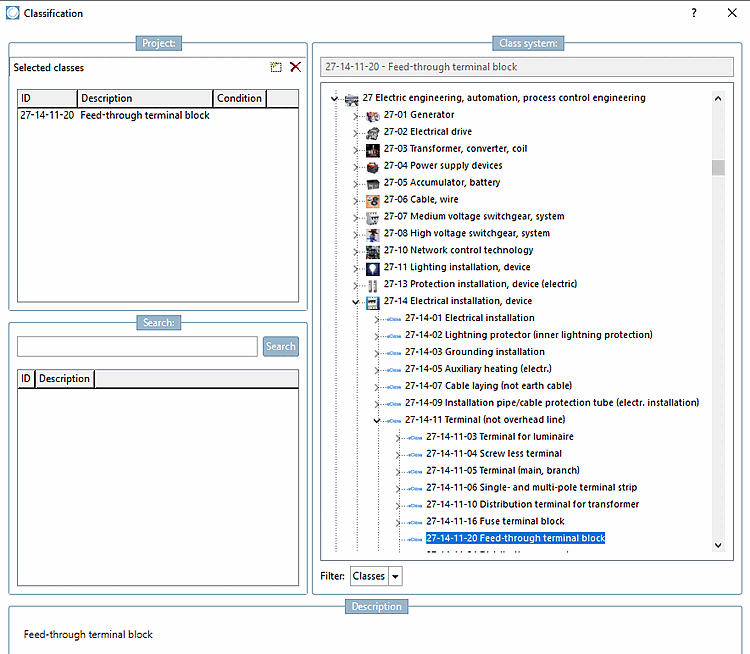Expand 27-14-11-16 Fuse terminal block
The image size is (750, 654).
(397, 522)
